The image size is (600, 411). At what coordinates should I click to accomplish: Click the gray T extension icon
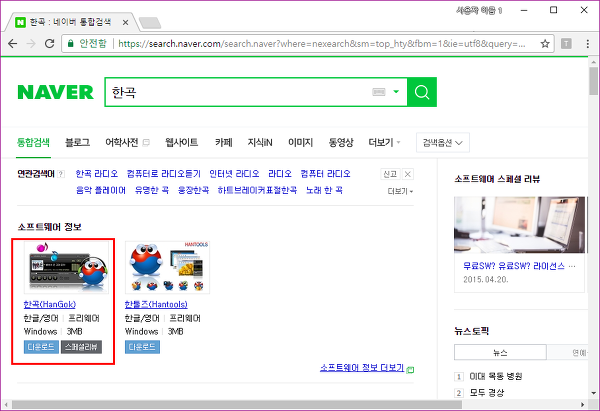coord(566,44)
